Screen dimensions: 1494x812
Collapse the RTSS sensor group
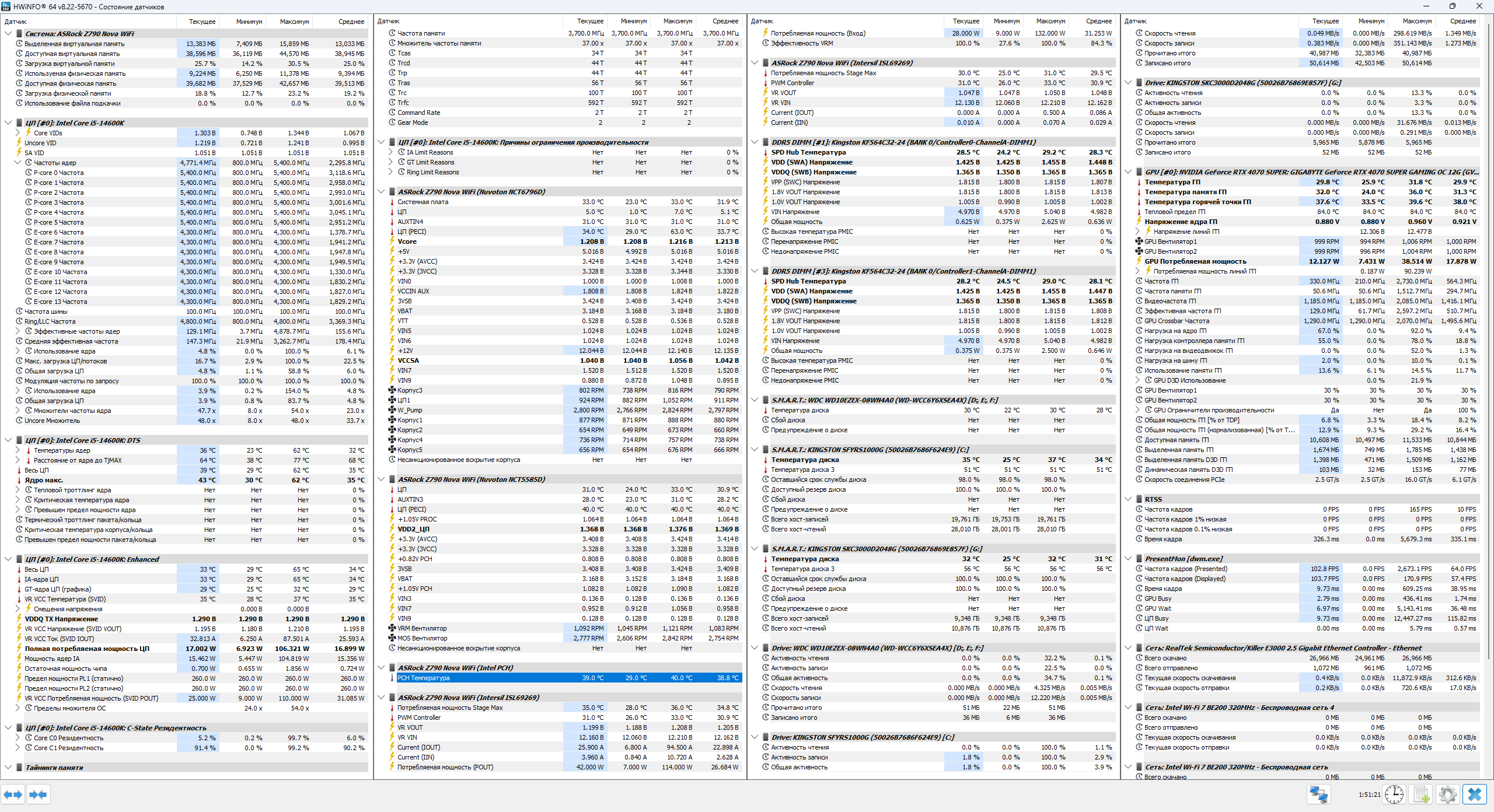(1128, 499)
